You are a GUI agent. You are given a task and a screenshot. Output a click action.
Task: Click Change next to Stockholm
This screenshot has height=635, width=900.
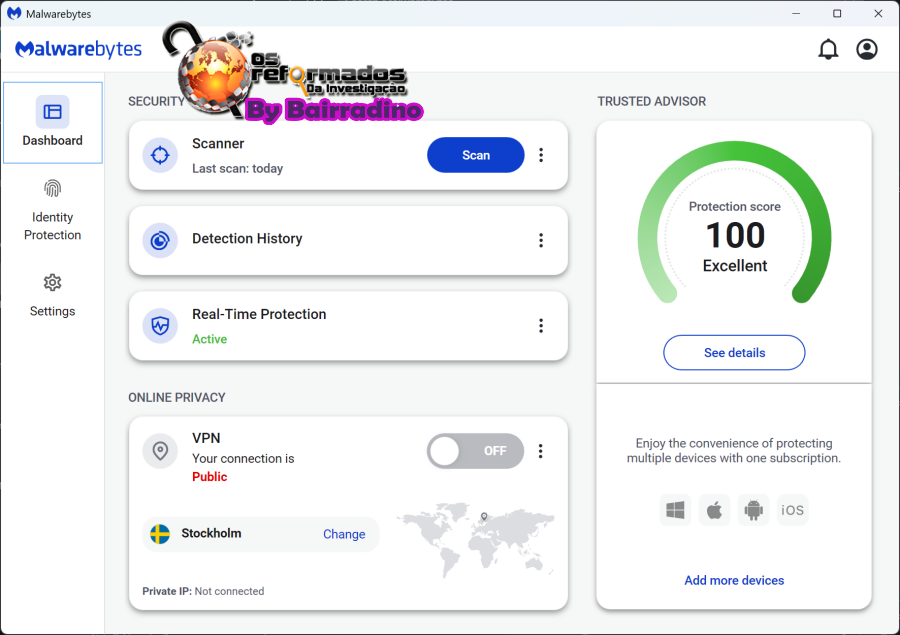click(x=344, y=534)
